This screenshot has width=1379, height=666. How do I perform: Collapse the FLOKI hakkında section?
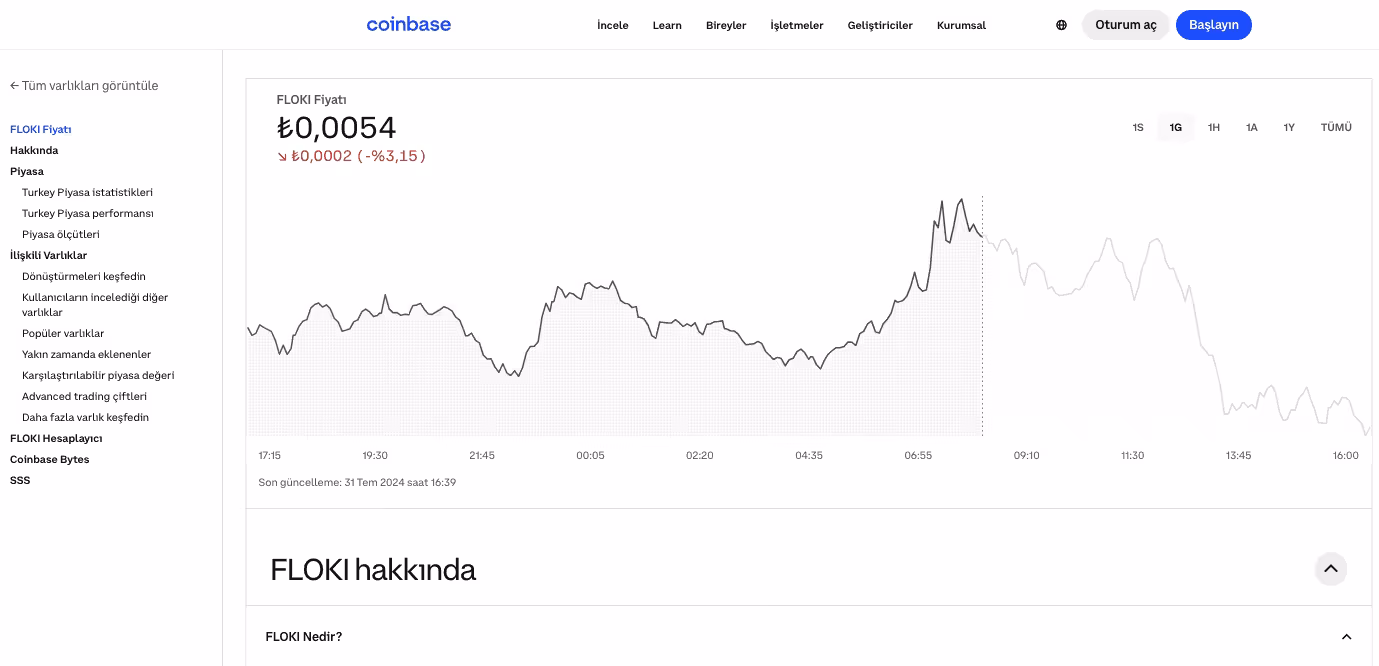click(x=1330, y=569)
